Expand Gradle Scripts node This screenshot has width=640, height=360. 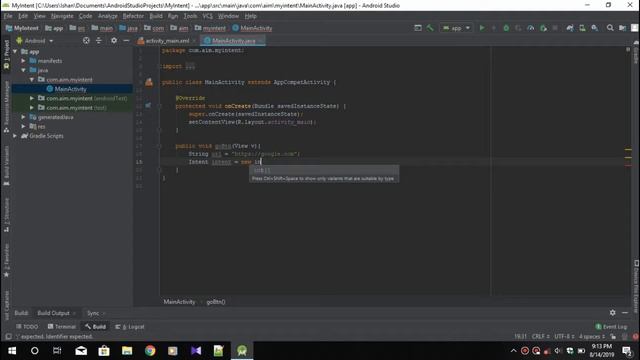16,136
